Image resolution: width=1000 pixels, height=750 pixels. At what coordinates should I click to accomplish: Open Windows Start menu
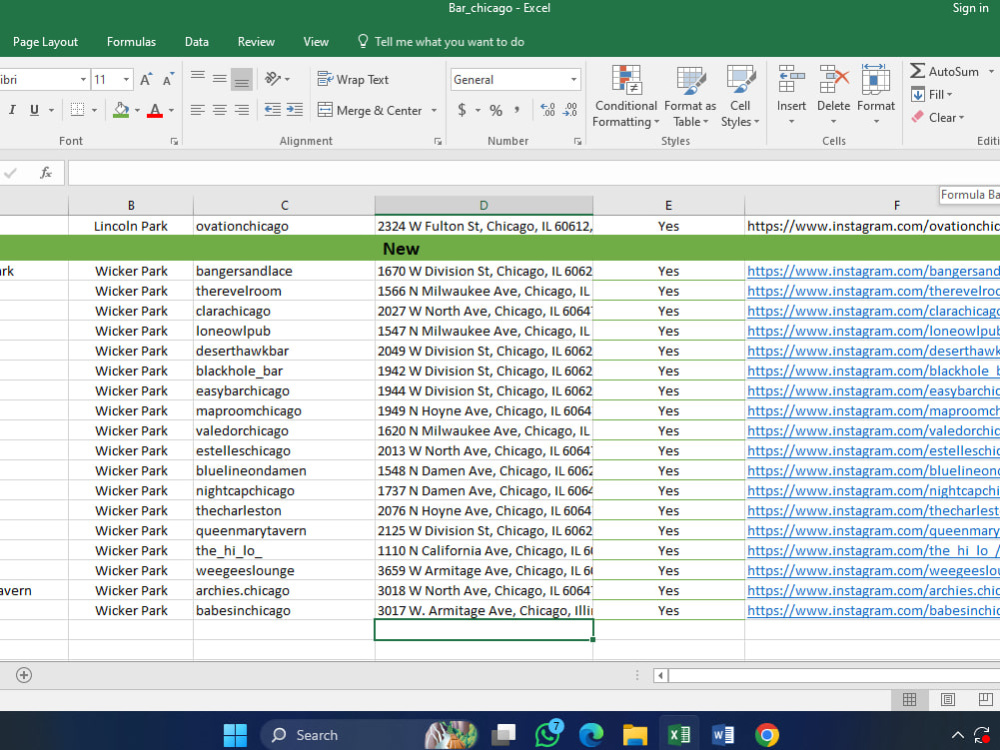point(235,735)
